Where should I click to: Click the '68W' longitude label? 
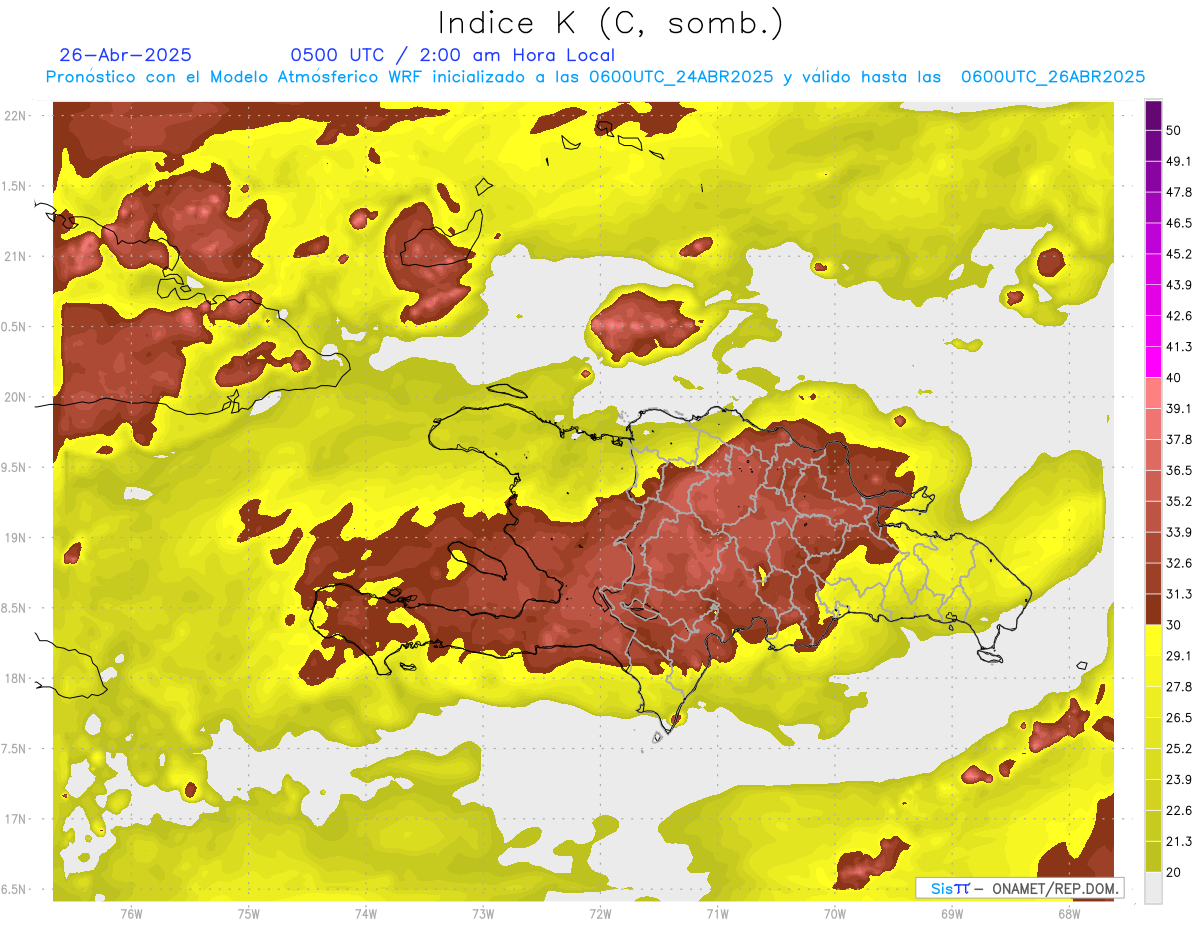pos(1069,914)
